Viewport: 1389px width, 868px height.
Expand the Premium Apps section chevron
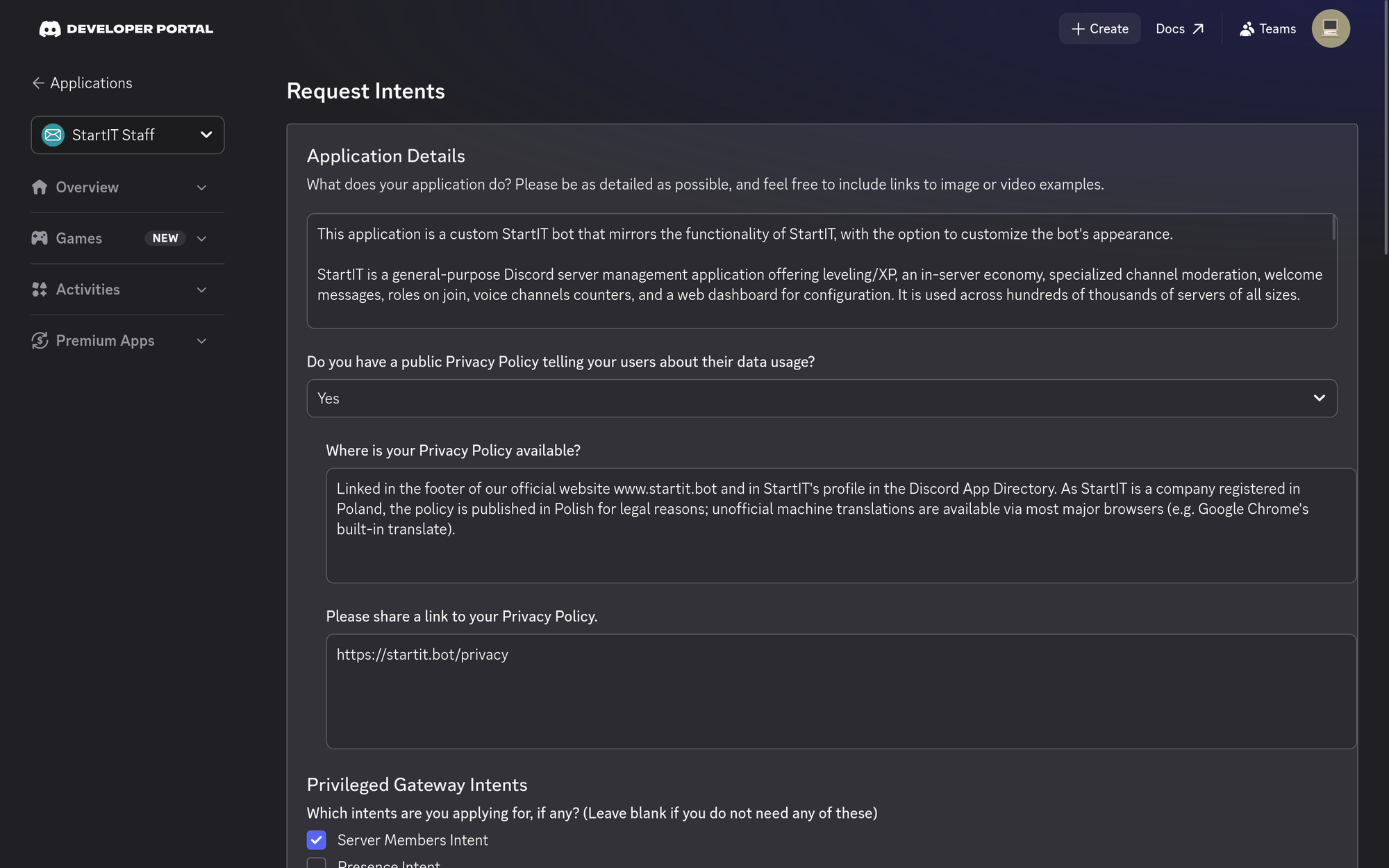point(201,340)
